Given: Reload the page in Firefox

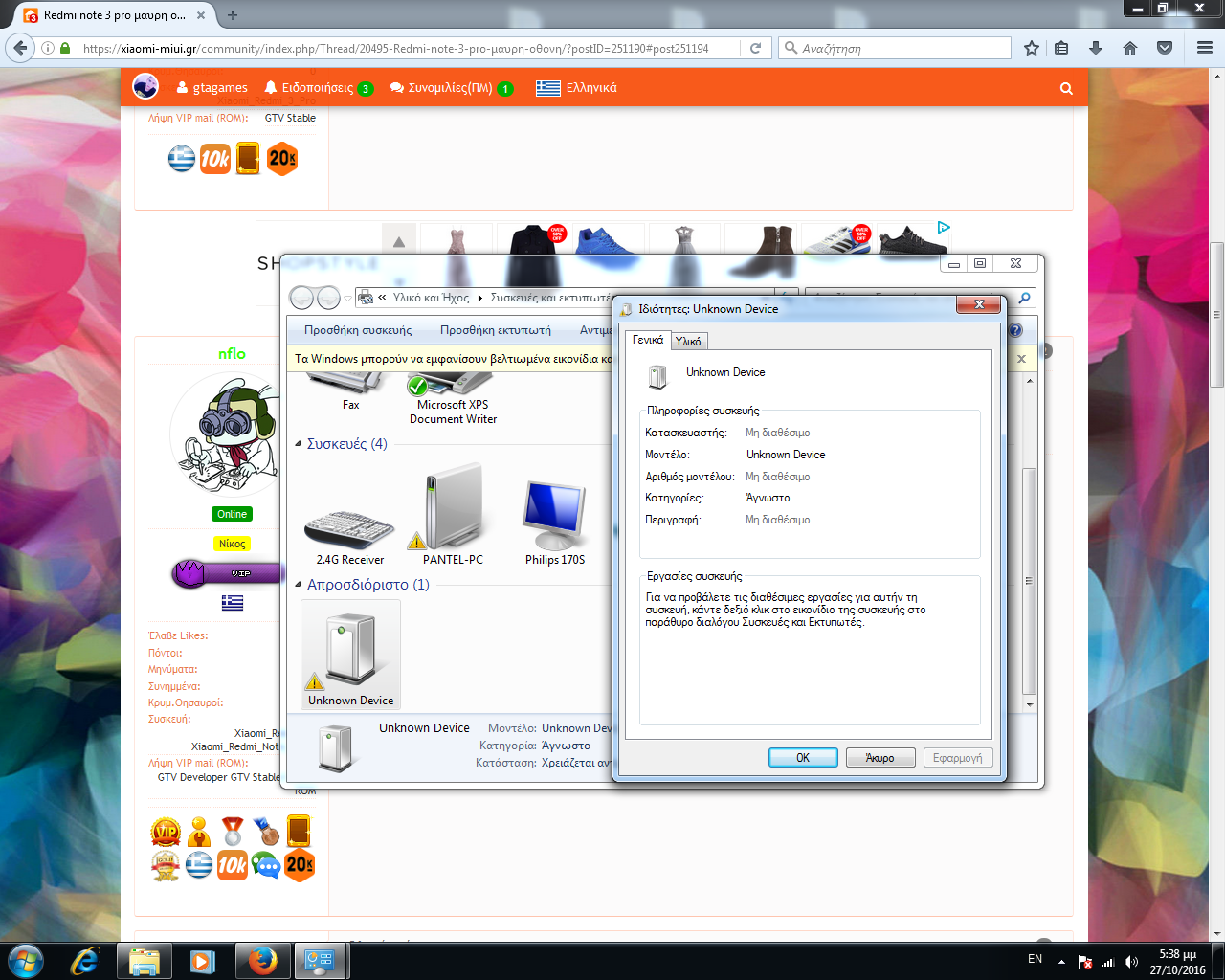Looking at the screenshot, I should click(755, 48).
